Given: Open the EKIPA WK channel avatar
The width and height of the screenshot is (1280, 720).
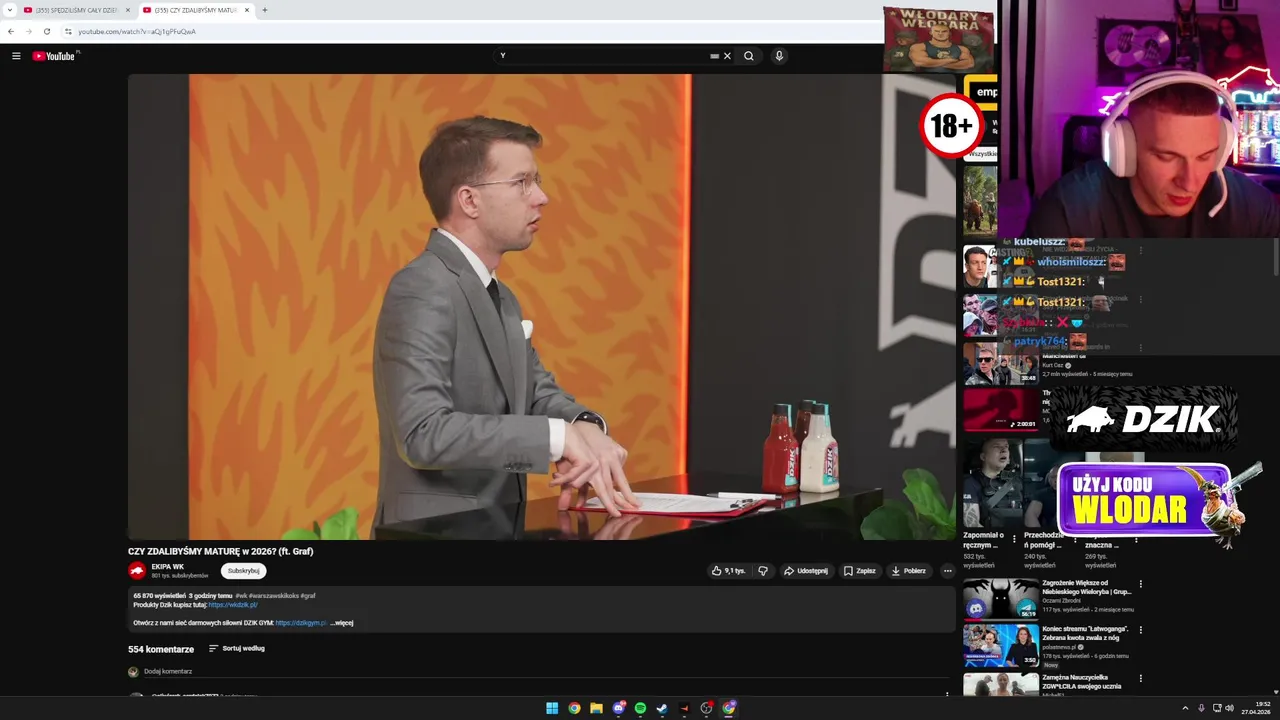Looking at the screenshot, I should coord(137,570).
